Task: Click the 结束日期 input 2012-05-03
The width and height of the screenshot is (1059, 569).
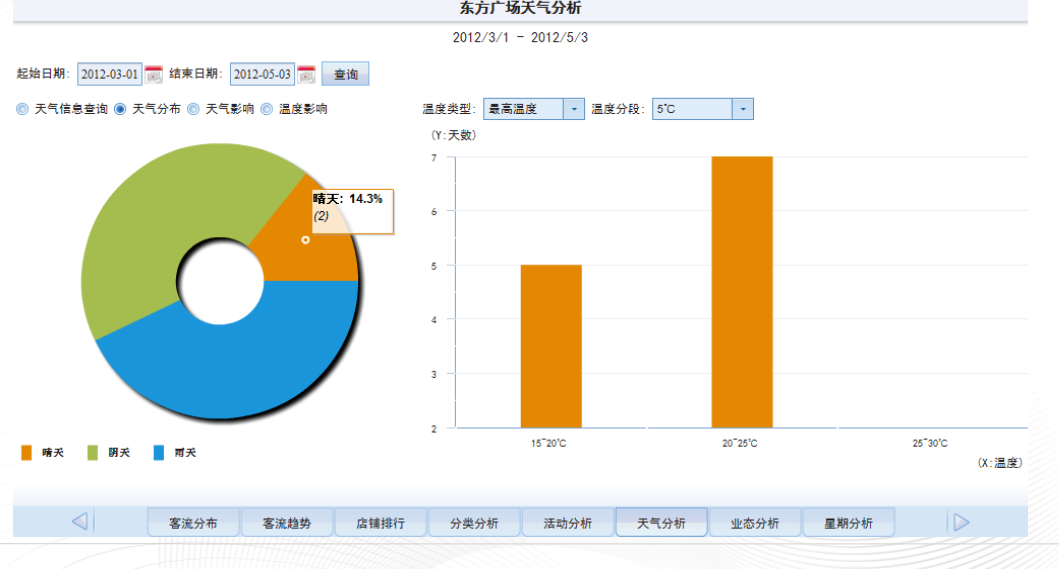Action: point(262,74)
